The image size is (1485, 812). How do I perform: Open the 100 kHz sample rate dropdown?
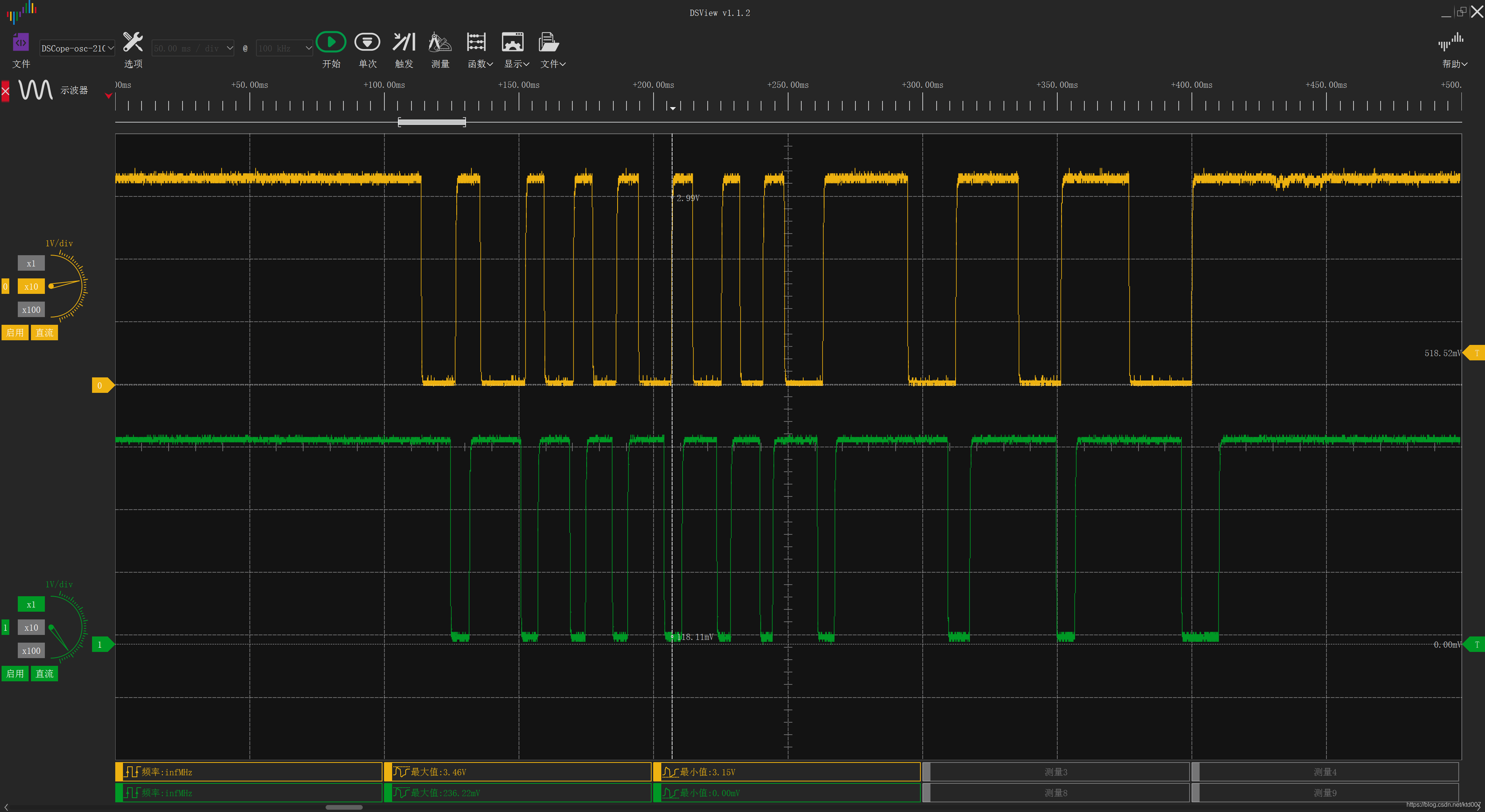(284, 48)
